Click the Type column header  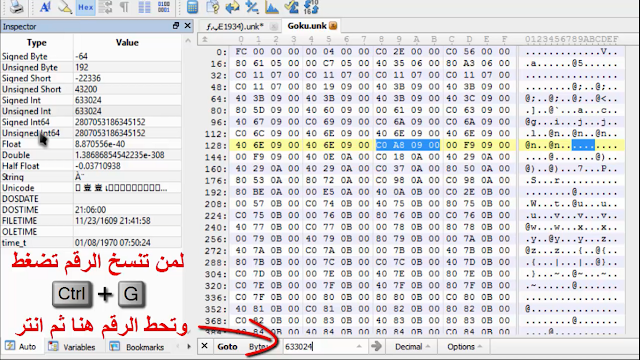pyautogui.click(x=37, y=42)
